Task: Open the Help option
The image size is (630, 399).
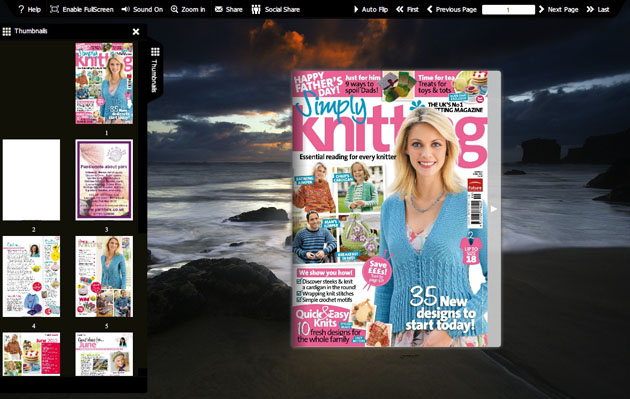Action: pyautogui.click(x=30, y=9)
